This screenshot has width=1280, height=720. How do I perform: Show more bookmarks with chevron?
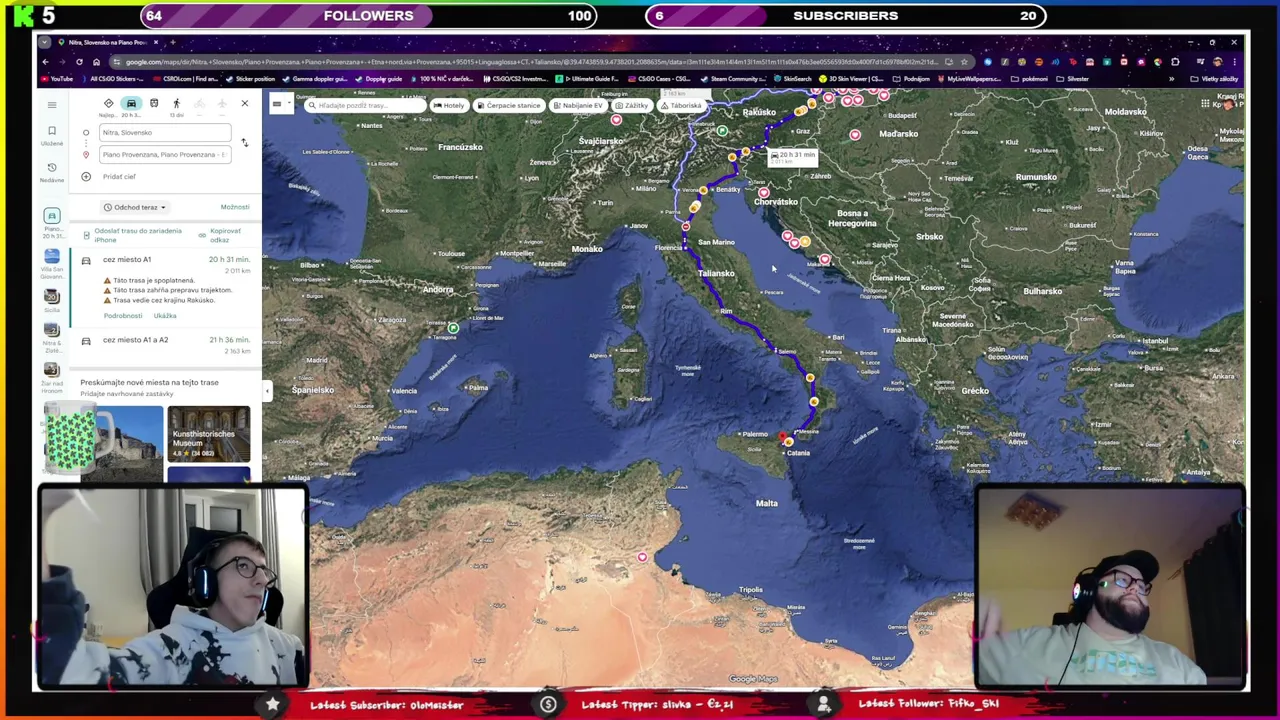[x=1171, y=79]
